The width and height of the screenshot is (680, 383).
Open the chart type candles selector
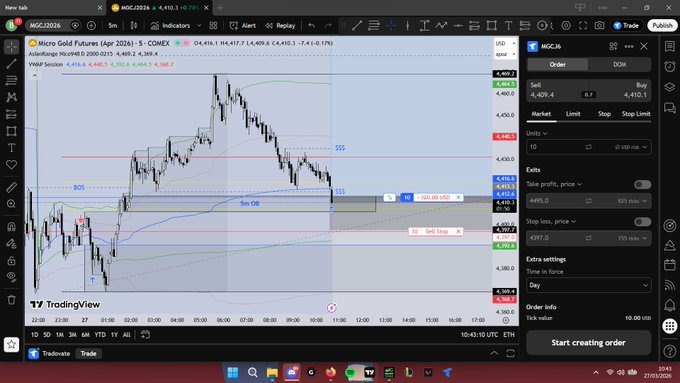(x=134, y=26)
